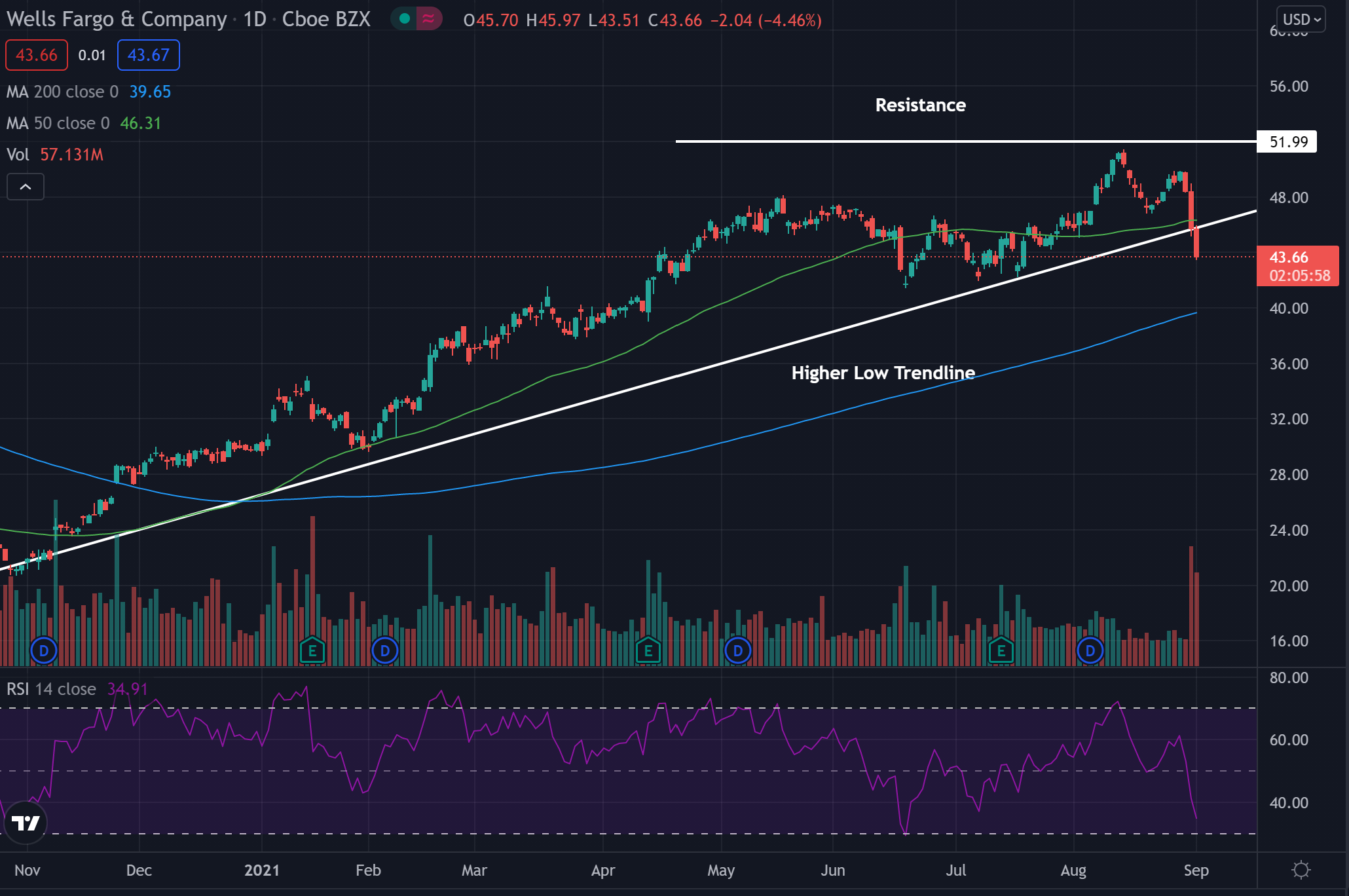This screenshot has width=1349, height=896.
Task: Click the Sep label on time axis
Action: [x=1196, y=870]
